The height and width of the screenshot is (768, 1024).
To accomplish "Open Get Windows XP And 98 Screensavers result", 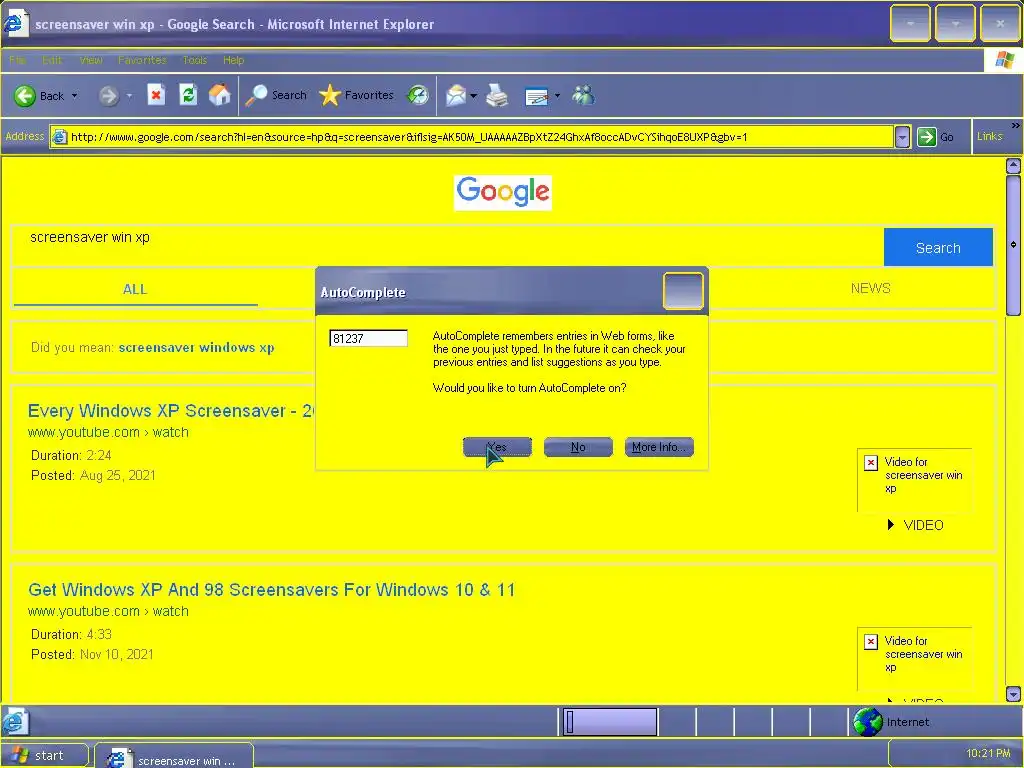I will tap(272, 590).
